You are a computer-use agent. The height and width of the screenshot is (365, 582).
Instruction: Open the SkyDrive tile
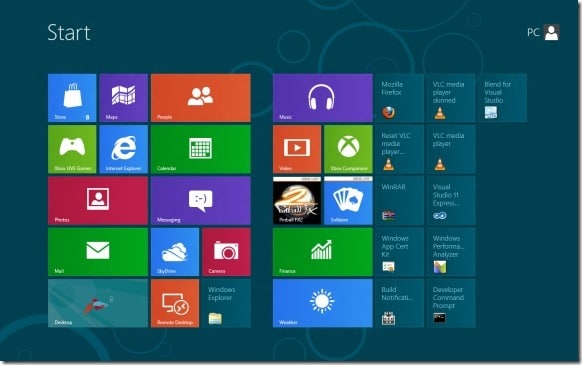[175, 252]
